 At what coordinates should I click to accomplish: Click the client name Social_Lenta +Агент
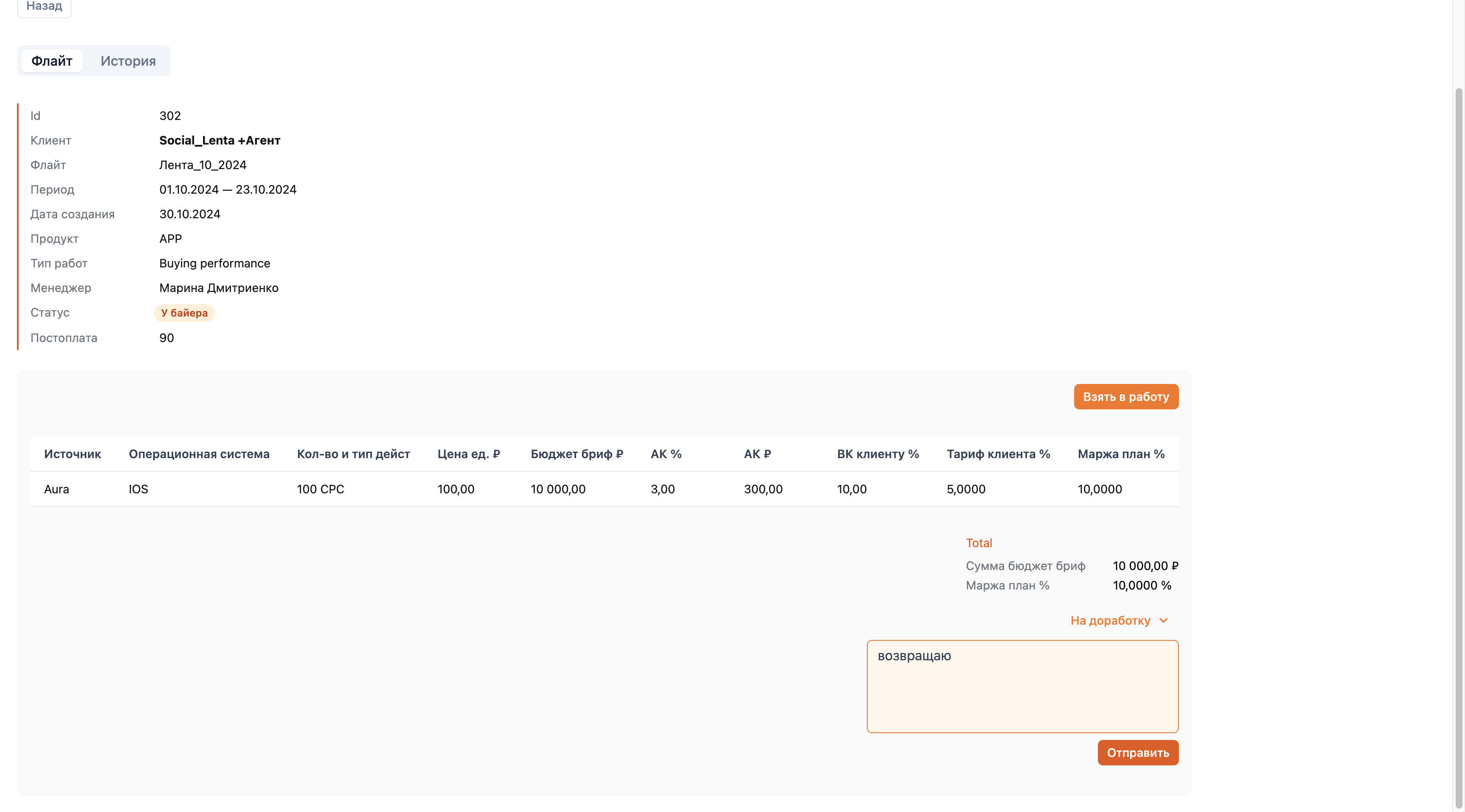click(x=220, y=140)
